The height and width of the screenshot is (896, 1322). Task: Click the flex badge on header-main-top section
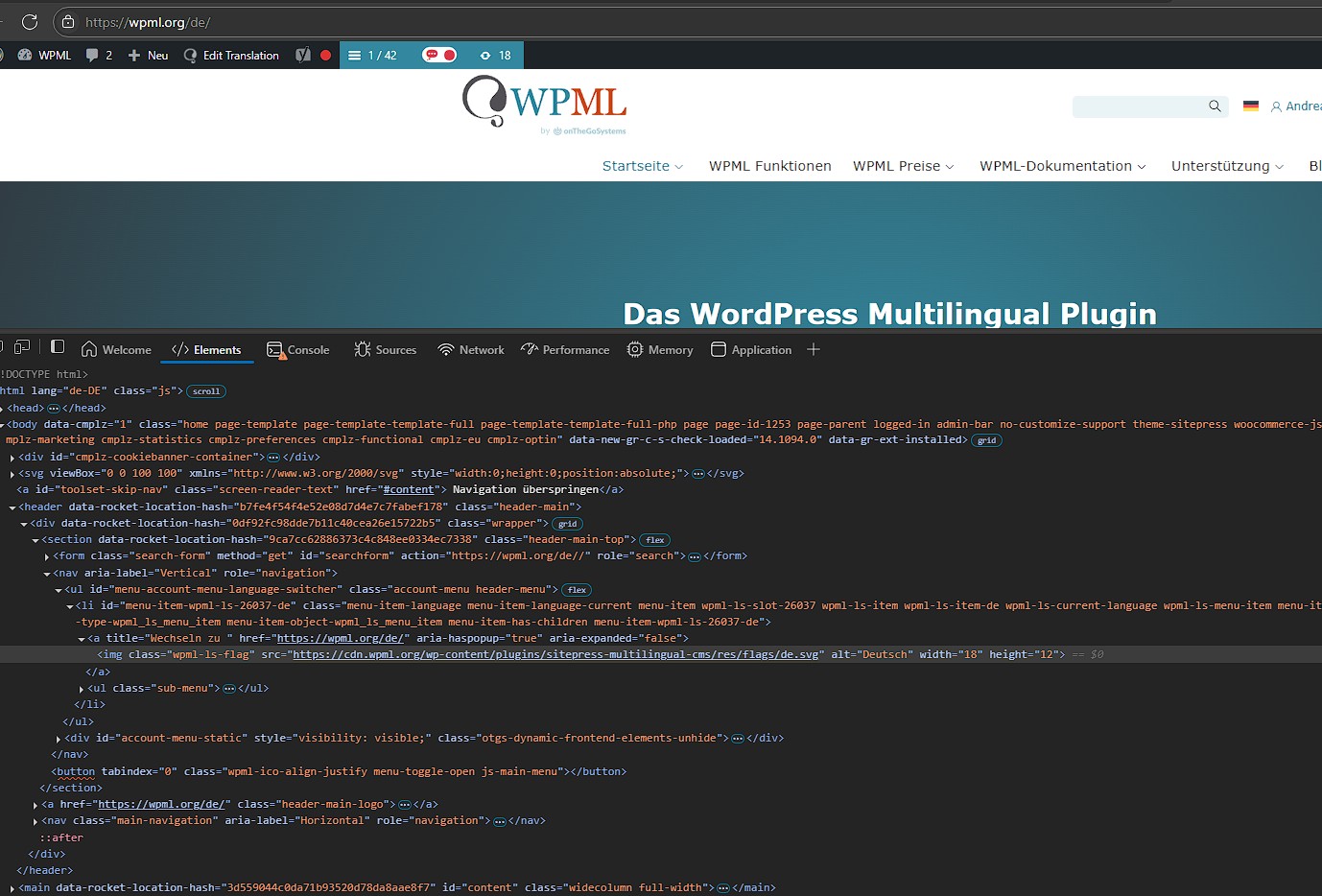point(655,540)
